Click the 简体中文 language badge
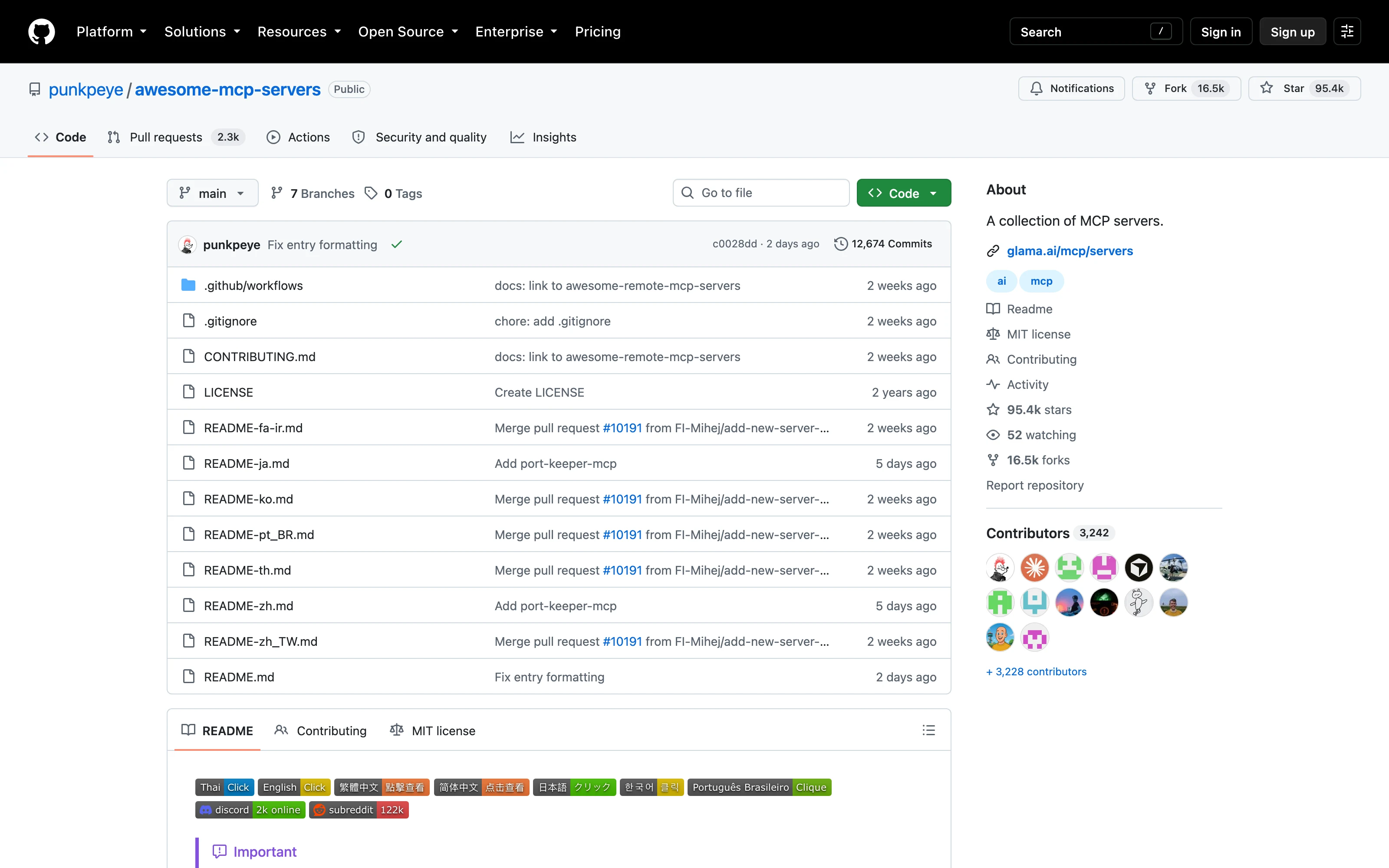1389x868 pixels. tap(481, 787)
